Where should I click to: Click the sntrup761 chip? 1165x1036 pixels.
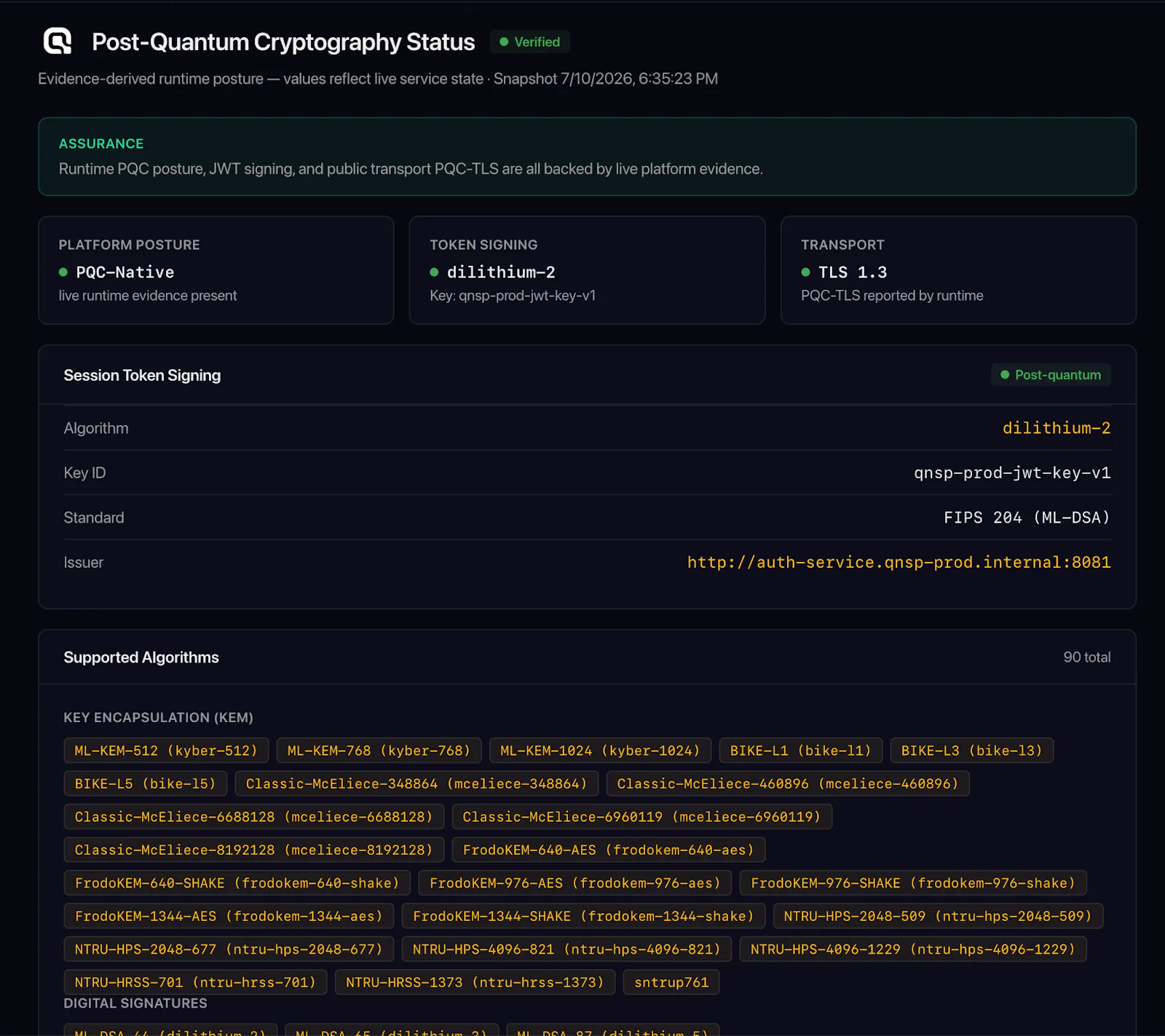[671, 982]
